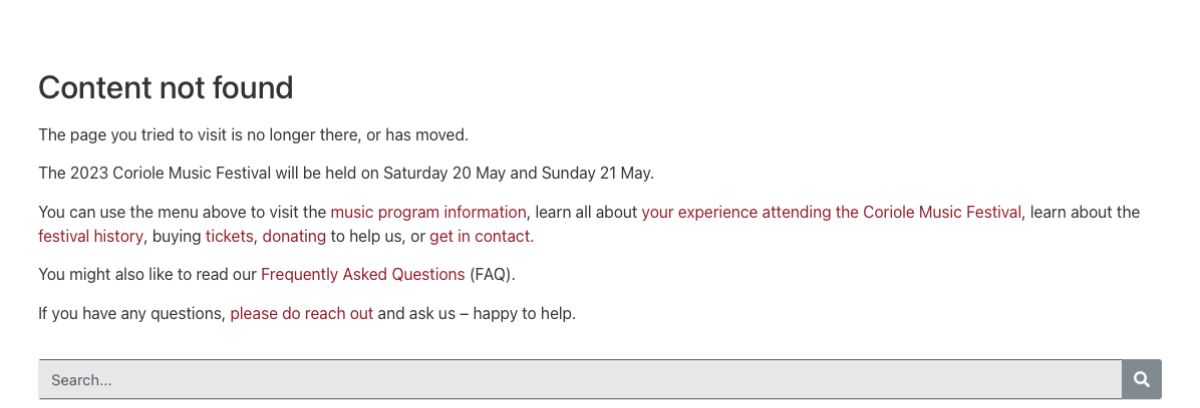Open the tickets link
The width and height of the screenshot is (1200, 408).
229,237
